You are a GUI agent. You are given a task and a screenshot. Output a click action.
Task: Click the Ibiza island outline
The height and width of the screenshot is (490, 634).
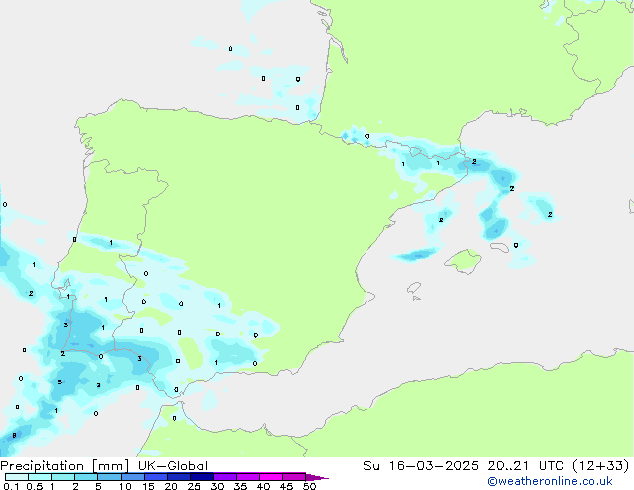coord(414,288)
